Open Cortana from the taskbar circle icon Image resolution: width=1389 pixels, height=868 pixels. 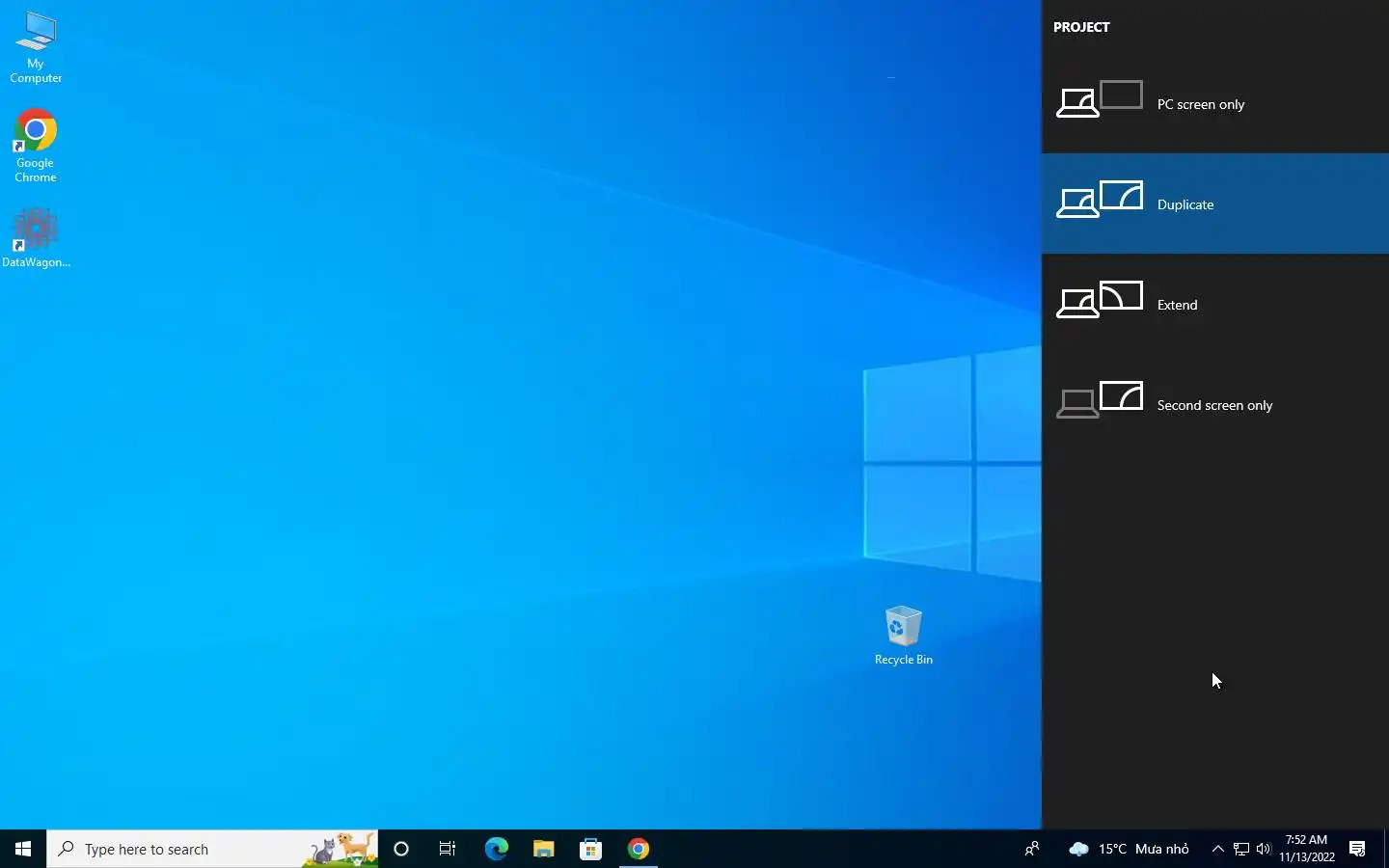pyautogui.click(x=401, y=849)
